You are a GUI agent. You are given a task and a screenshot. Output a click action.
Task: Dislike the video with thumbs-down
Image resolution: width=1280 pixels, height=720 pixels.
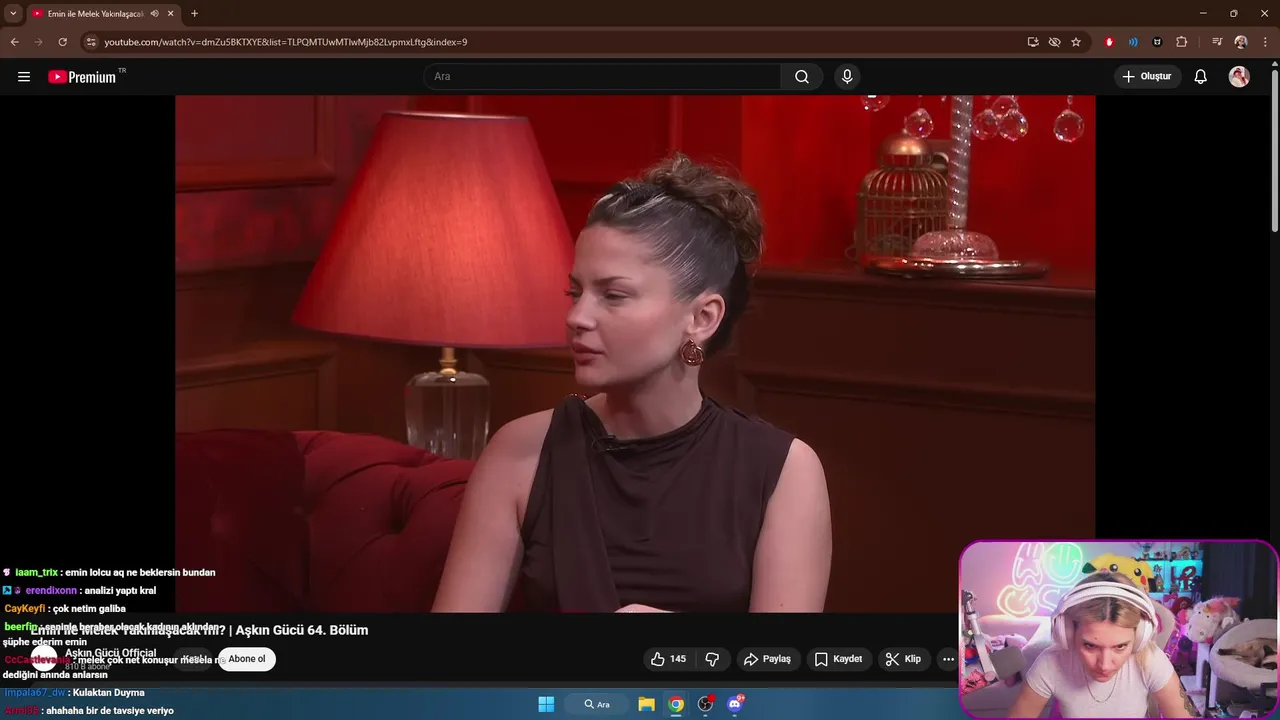pos(713,659)
